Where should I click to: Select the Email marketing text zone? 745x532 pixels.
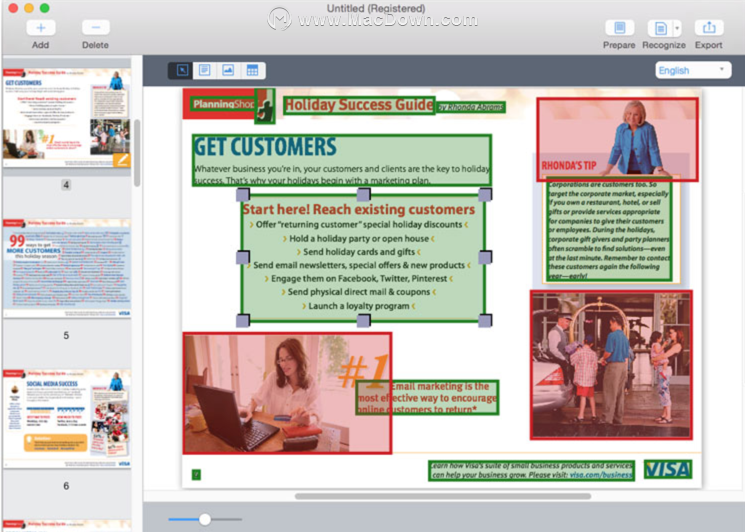pyautogui.click(x=427, y=398)
